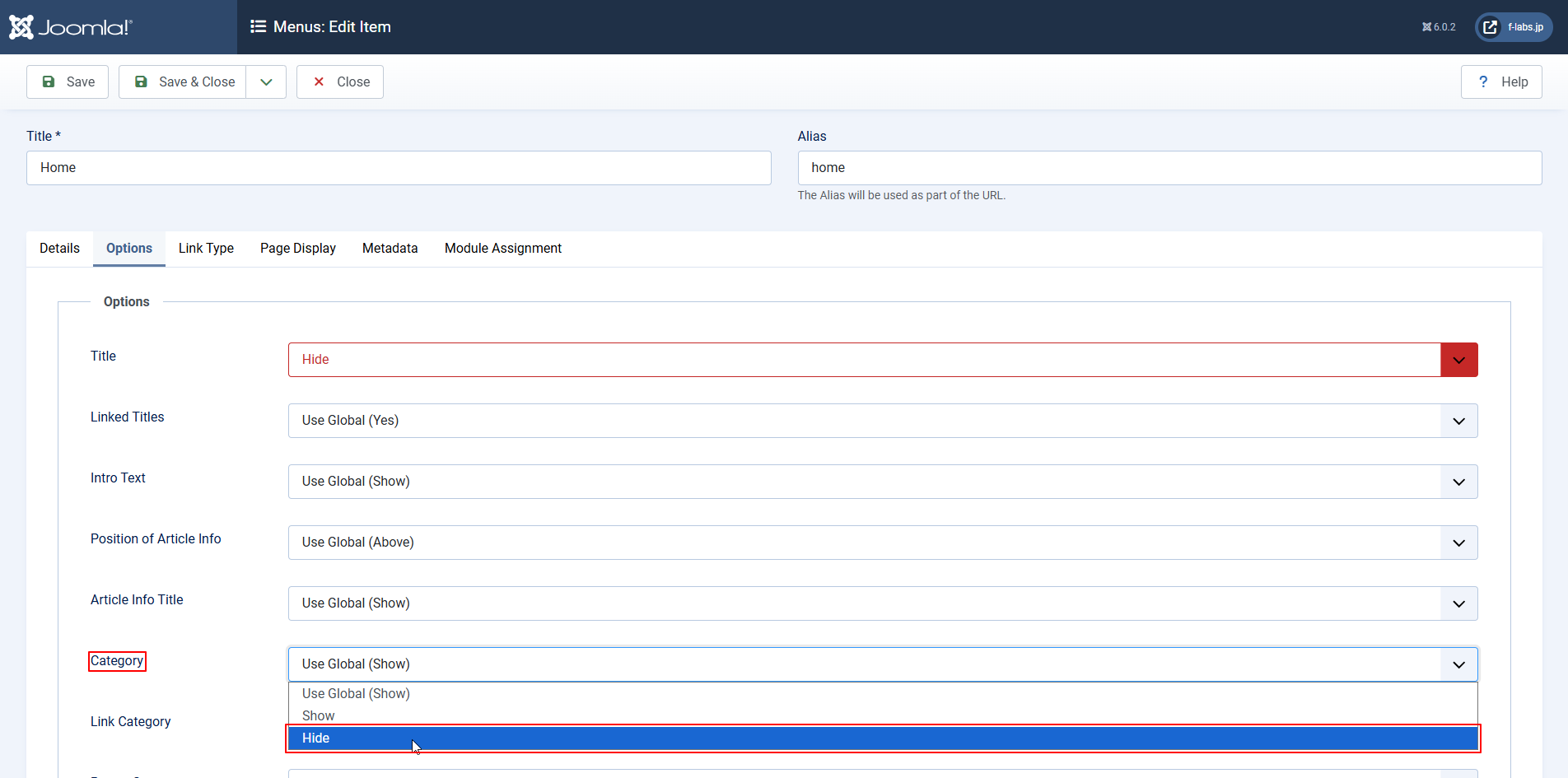Click the Alias input field
Viewport: 1568px width, 778px height.
click(1169, 168)
